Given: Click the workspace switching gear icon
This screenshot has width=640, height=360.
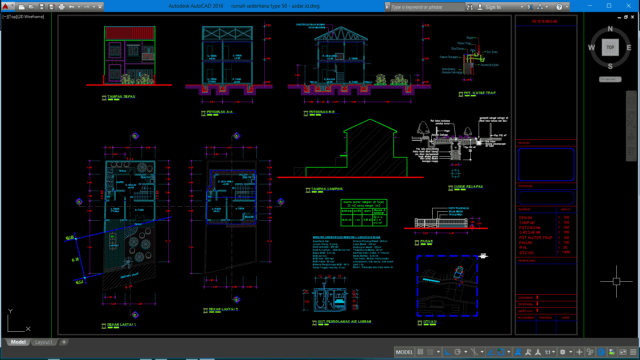Looking at the screenshot, I should tap(563, 352).
